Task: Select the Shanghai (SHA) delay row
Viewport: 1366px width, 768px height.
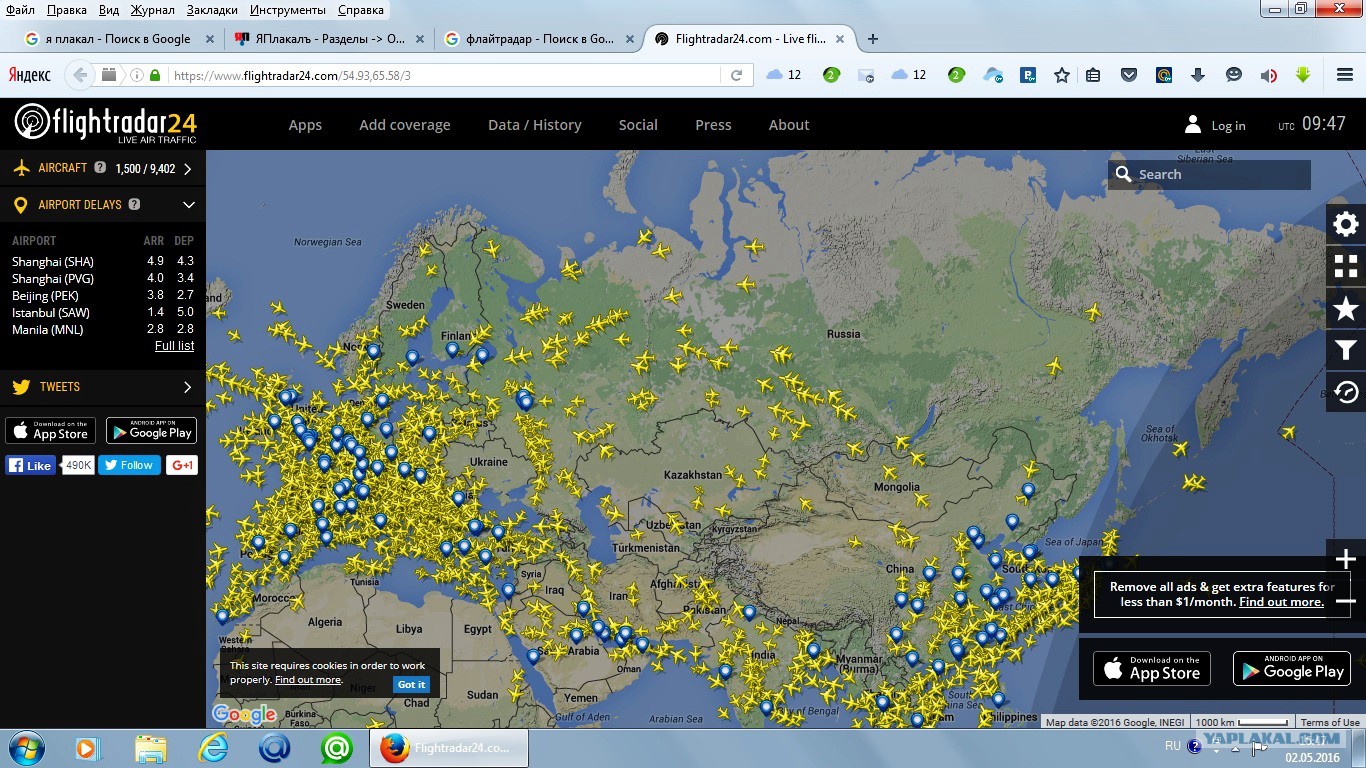Action: coord(103,261)
